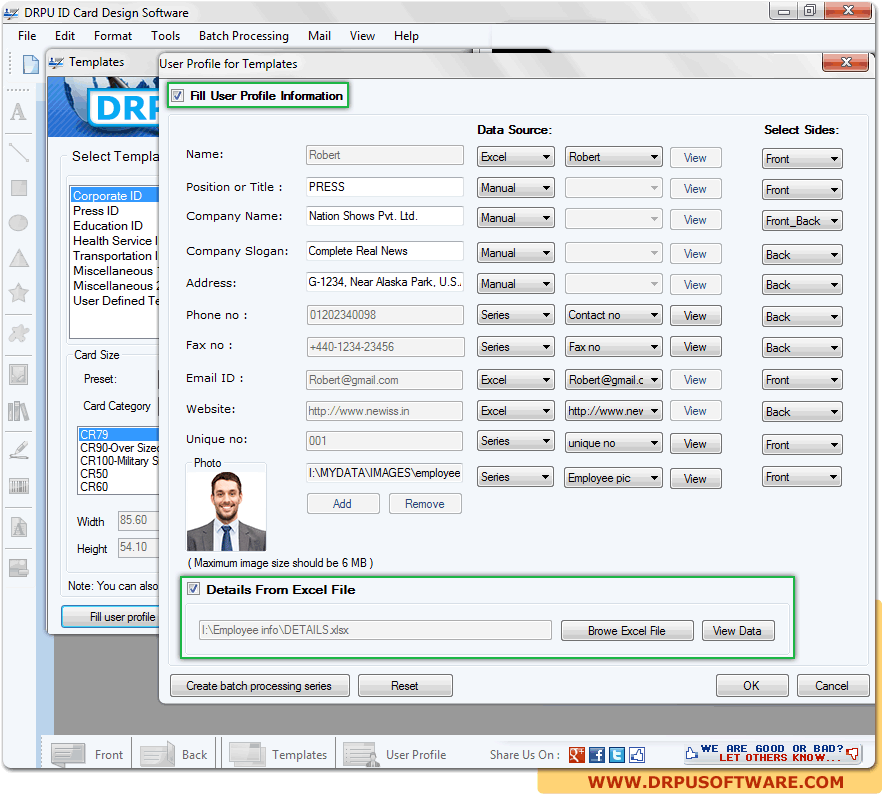Select CR50 in card category list

coord(94,473)
